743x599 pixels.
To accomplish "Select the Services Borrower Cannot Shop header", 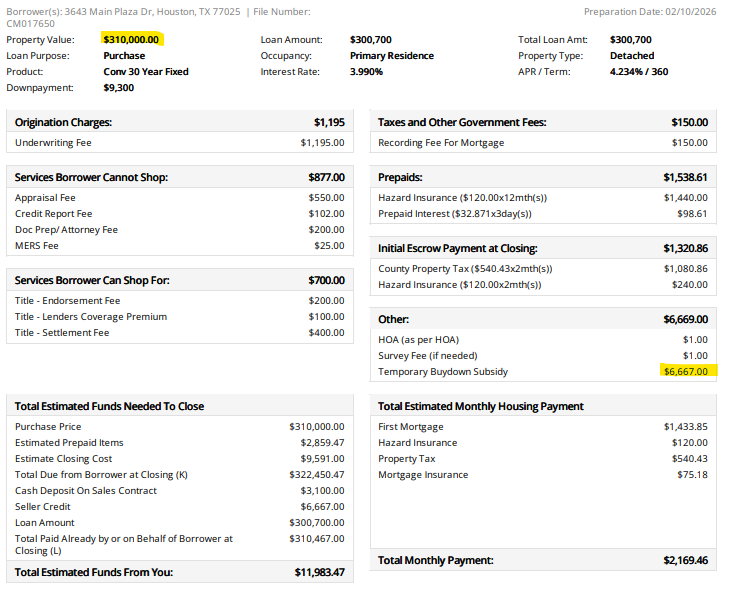I will (91, 177).
